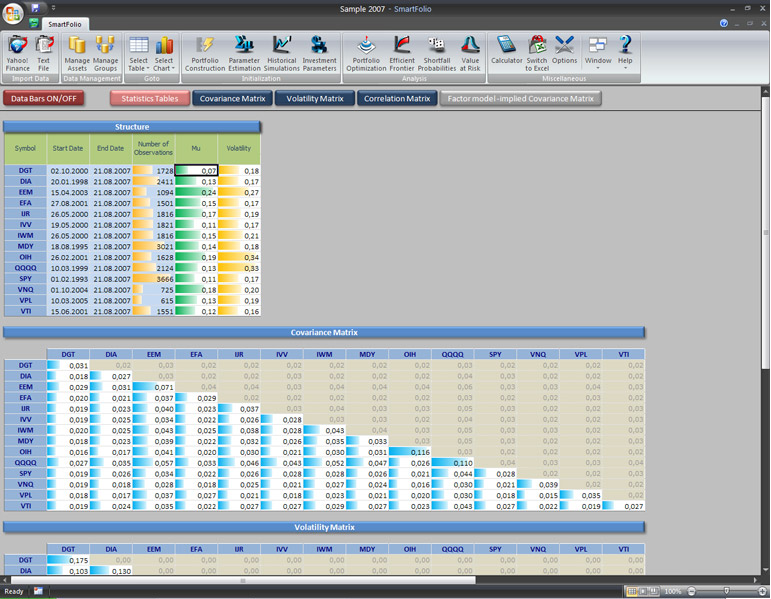Screen dimensions: 771x599
Task: Start Portfolio Optimization
Action: [366, 53]
